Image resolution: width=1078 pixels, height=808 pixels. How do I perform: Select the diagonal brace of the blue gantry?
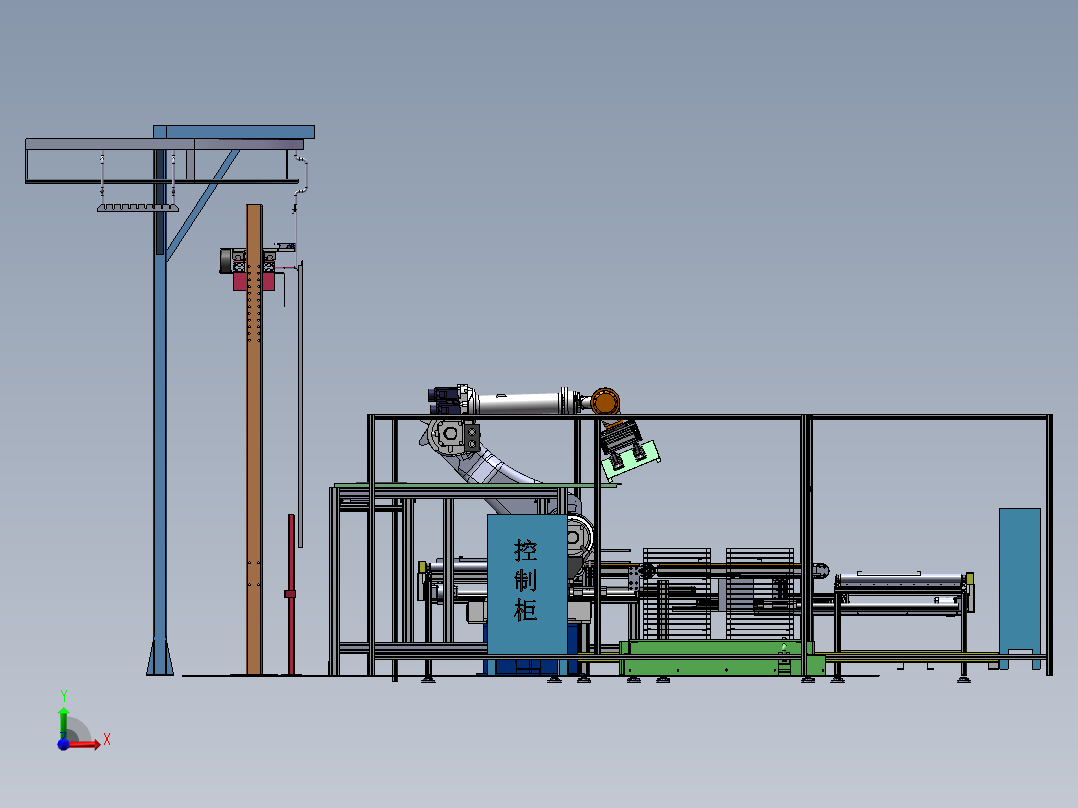[202, 205]
